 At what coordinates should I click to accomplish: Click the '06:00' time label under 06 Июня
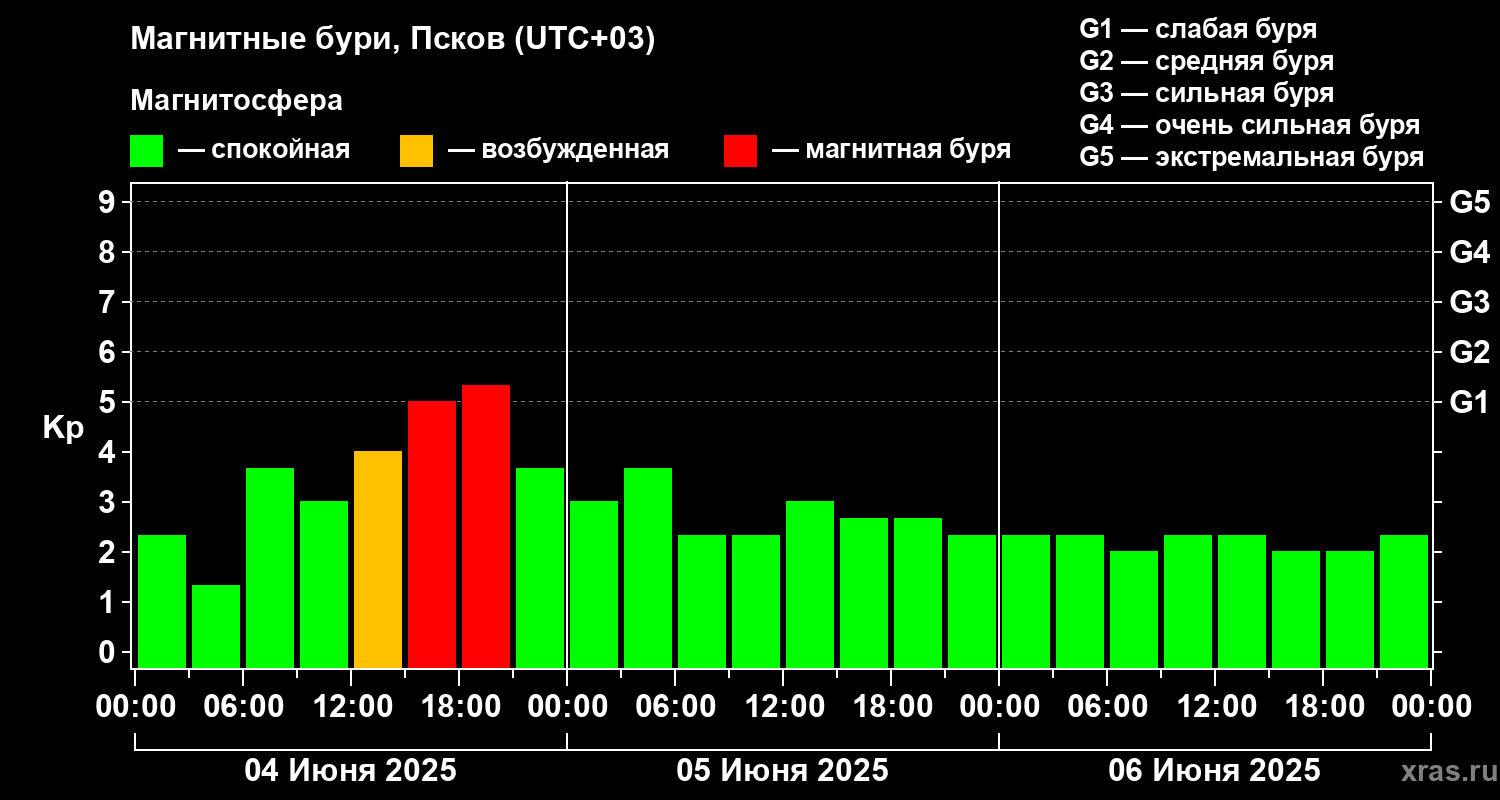pos(1107,707)
